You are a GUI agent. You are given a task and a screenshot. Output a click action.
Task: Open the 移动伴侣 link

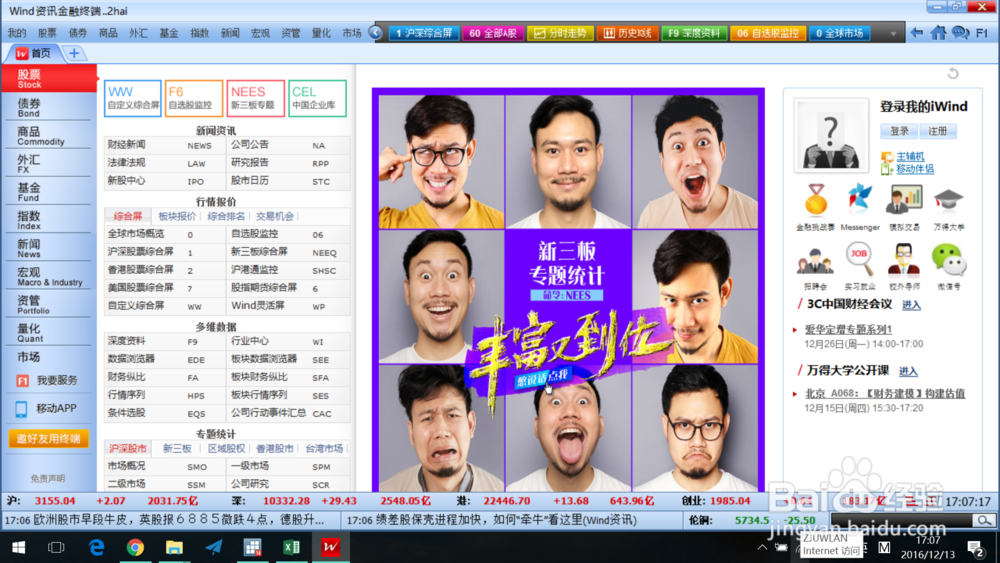pyautogui.click(x=915, y=169)
